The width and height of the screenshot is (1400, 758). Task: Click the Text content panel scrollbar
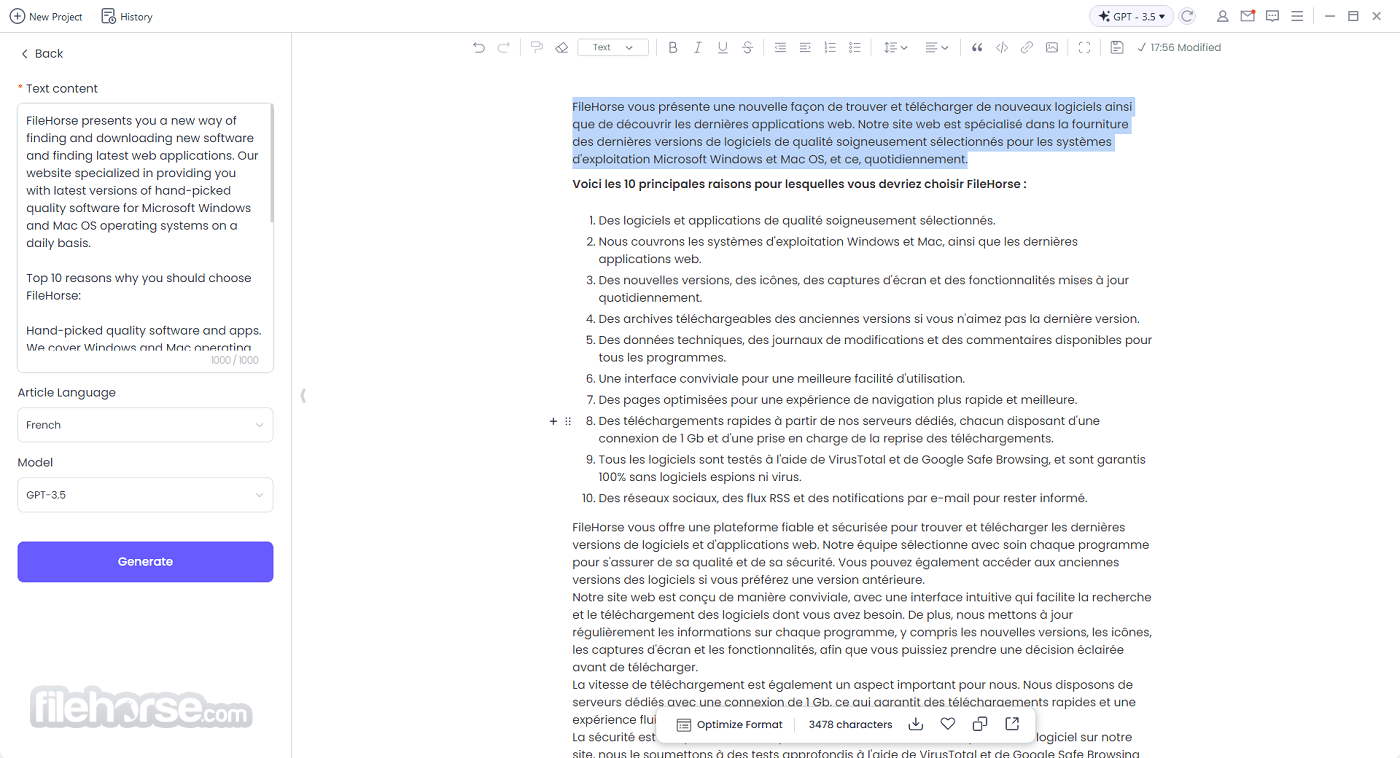click(271, 164)
